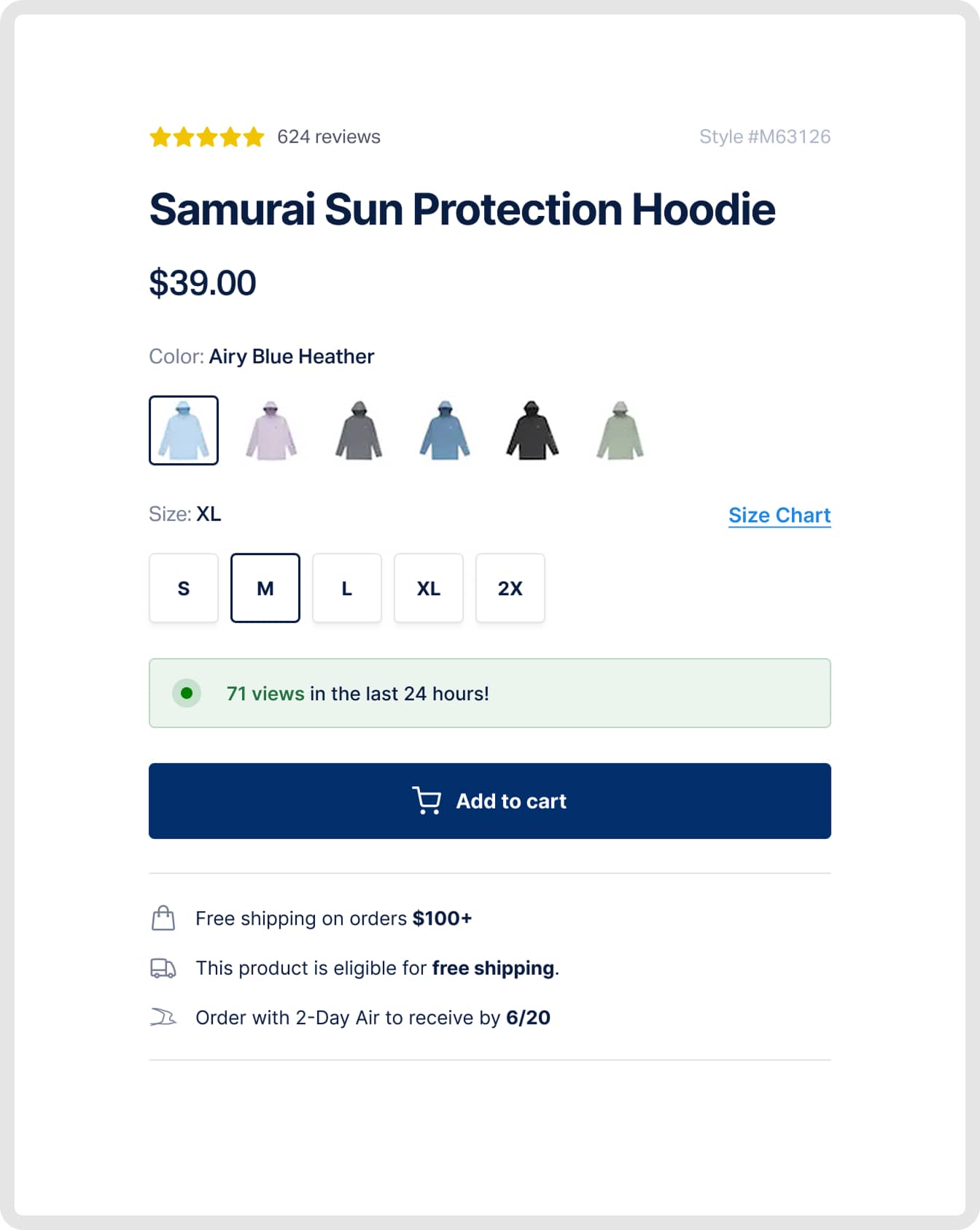Viewport: 980px width, 1230px height.
Task: Click the first gold rating star
Action: point(162,136)
